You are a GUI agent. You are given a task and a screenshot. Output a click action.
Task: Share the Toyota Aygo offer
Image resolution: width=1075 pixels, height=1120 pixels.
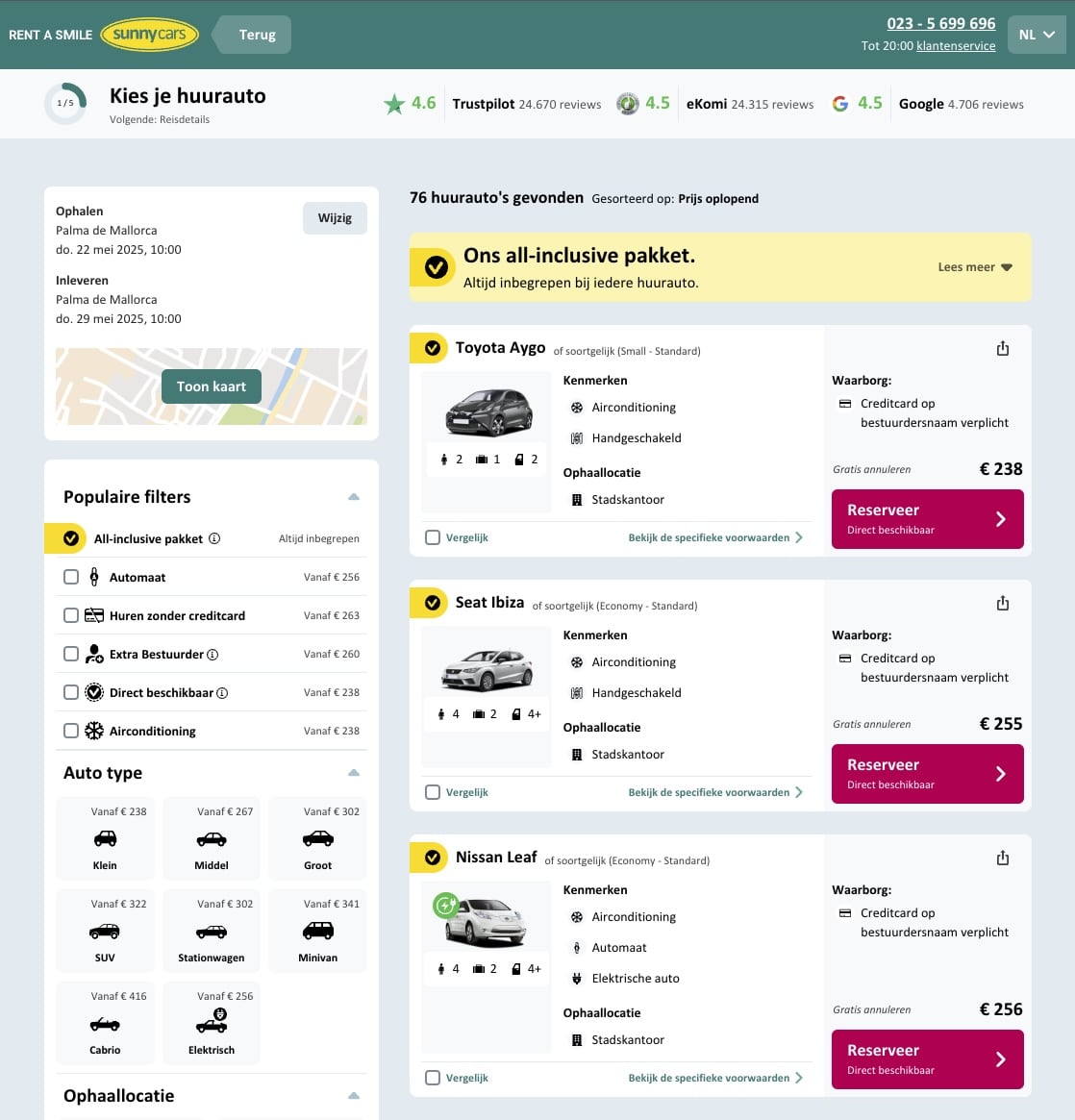click(x=1003, y=349)
